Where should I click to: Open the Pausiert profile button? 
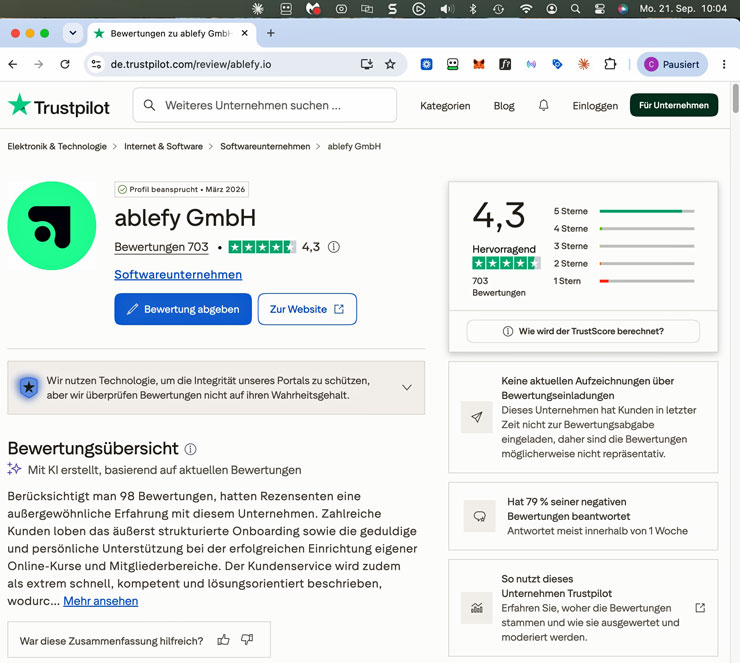672,64
